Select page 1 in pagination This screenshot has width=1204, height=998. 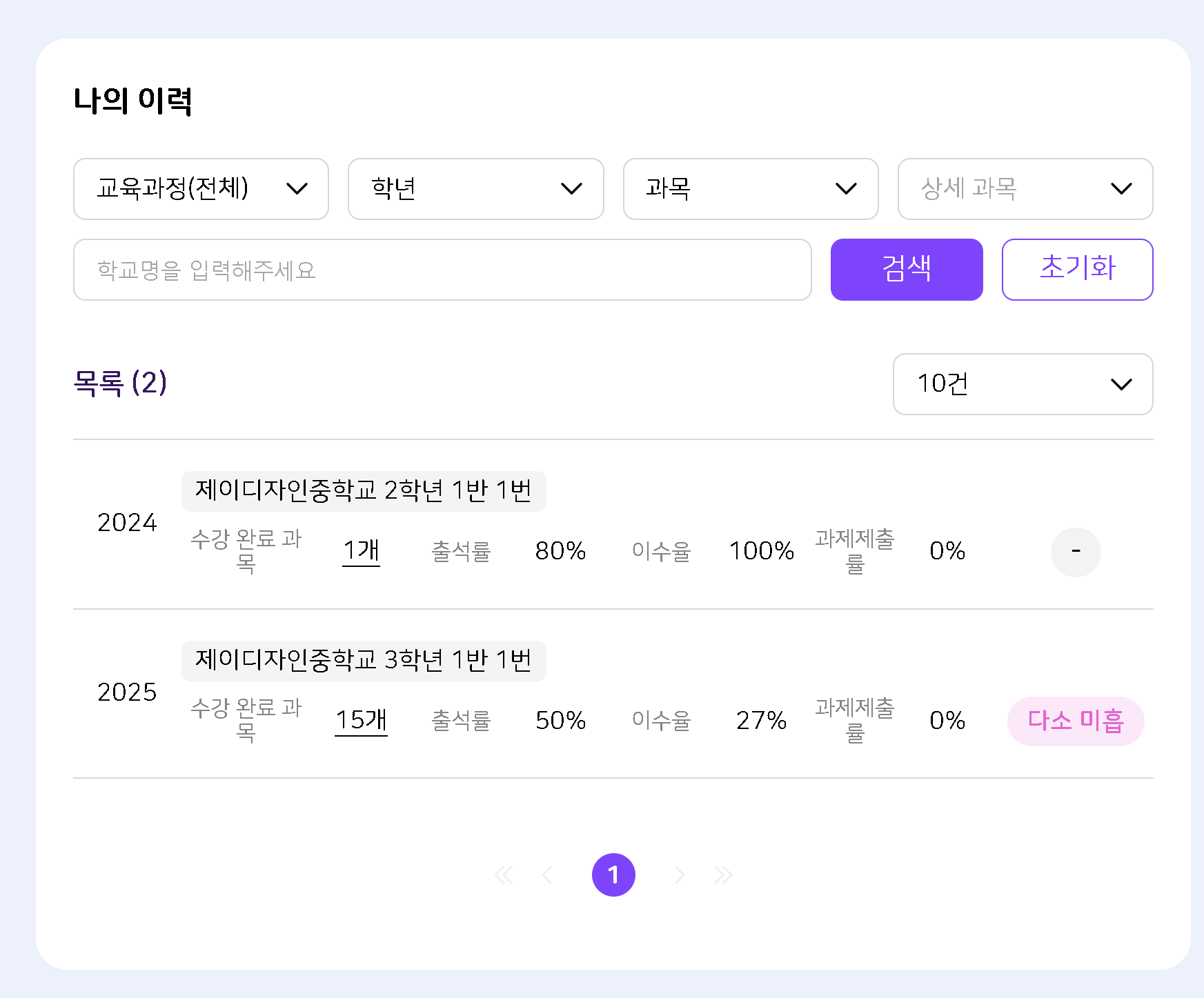(x=613, y=875)
